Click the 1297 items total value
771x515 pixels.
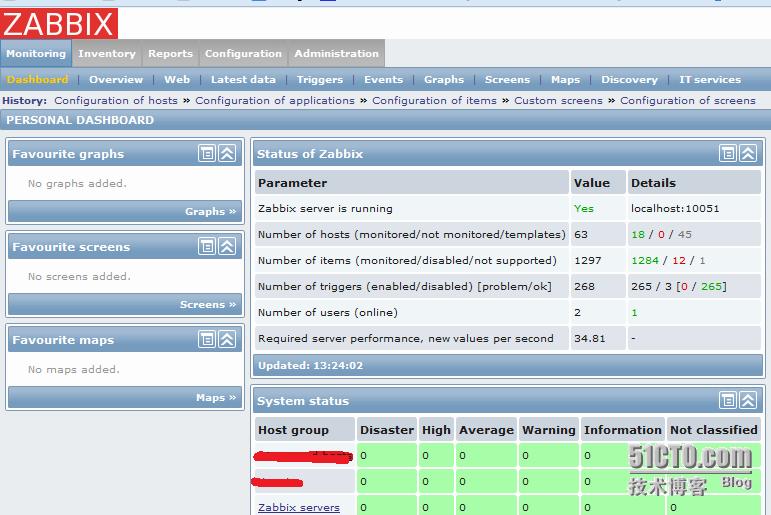click(588, 260)
